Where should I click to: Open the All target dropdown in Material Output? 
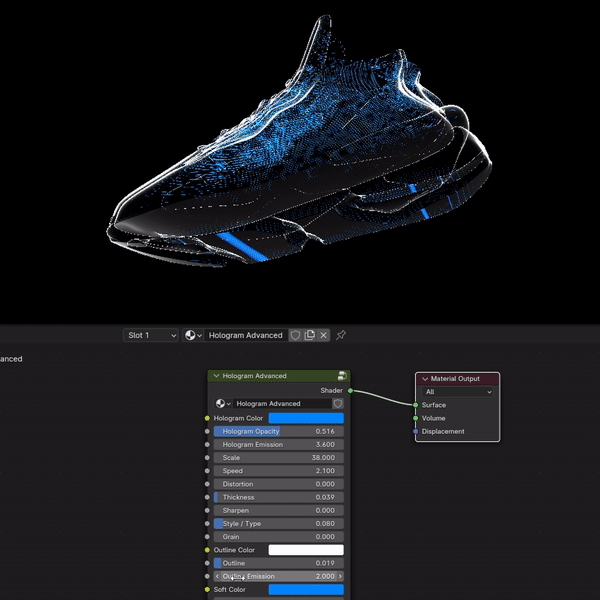click(x=458, y=392)
